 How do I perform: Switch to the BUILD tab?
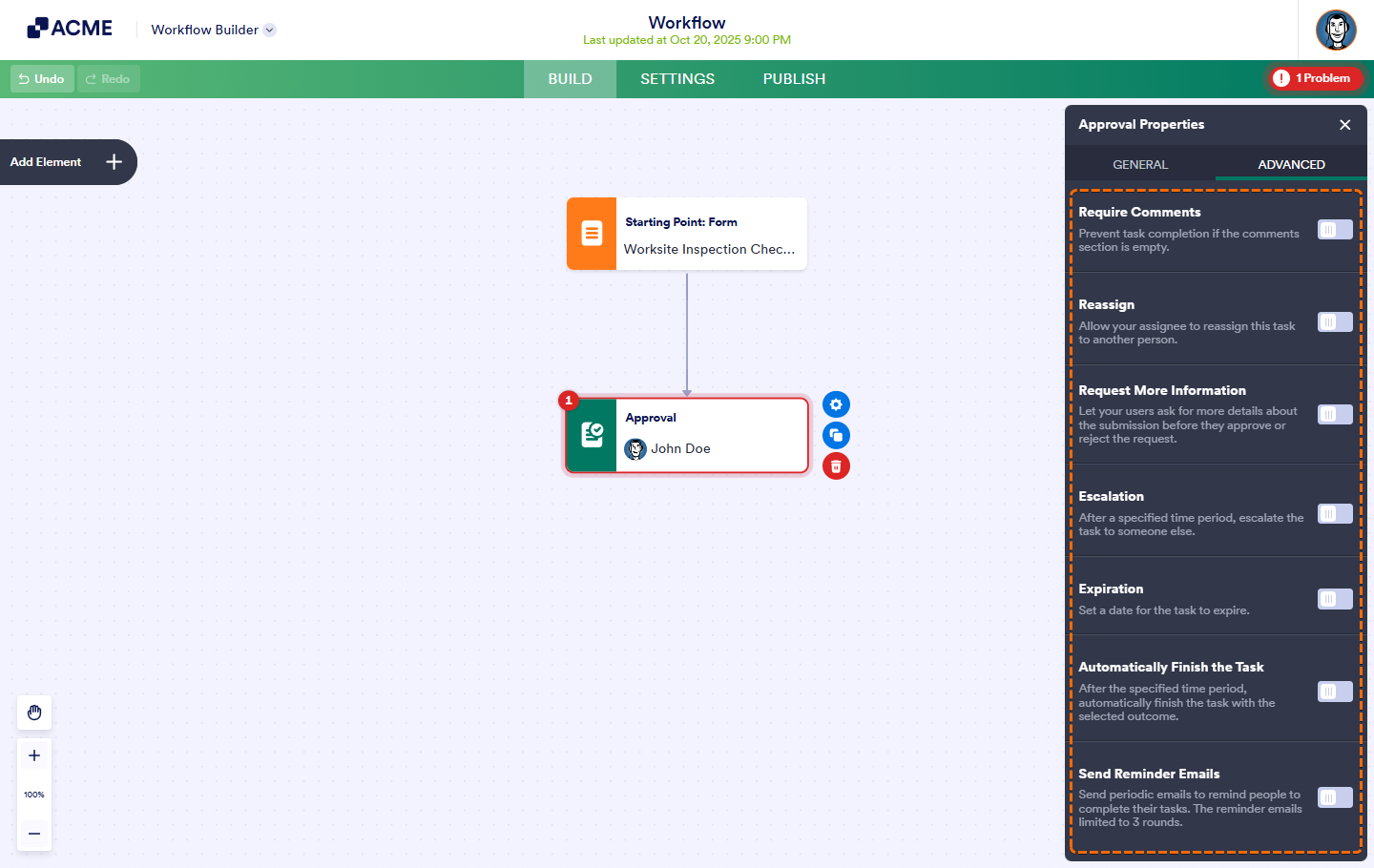[x=571, y=79]
